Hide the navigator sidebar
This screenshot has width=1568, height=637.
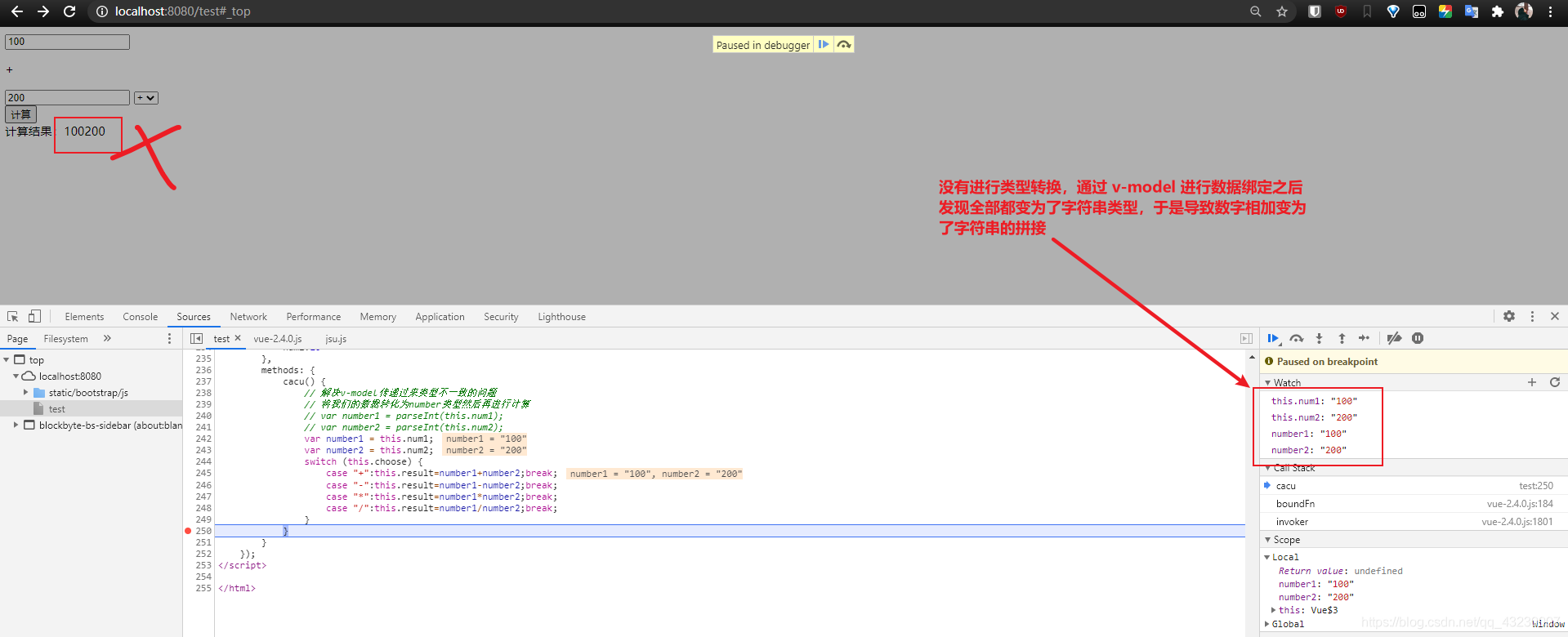(196, 338)
